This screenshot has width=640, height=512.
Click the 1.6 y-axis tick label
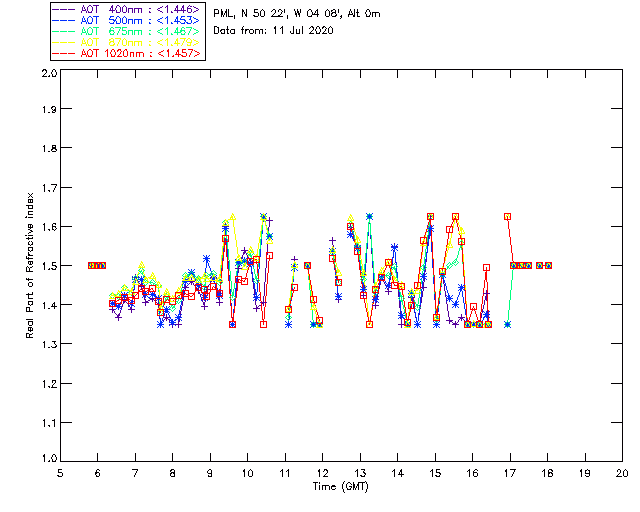(x=49, y=227)
